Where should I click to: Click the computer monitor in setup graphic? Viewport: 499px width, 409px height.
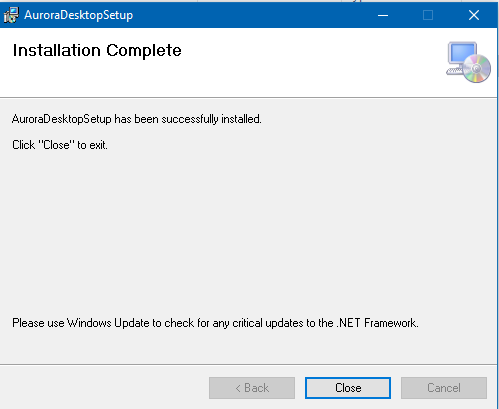pyautogui.click(x=463, y=54)
